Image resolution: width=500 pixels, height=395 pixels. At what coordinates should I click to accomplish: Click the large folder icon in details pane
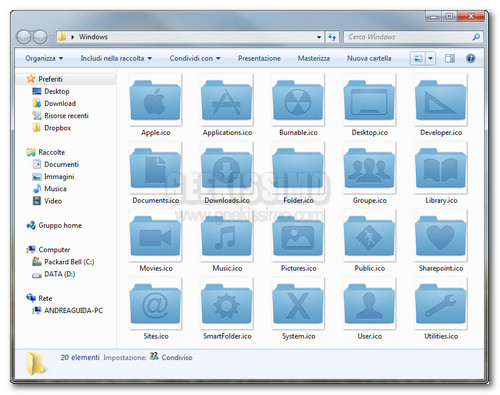pos(36,363)
